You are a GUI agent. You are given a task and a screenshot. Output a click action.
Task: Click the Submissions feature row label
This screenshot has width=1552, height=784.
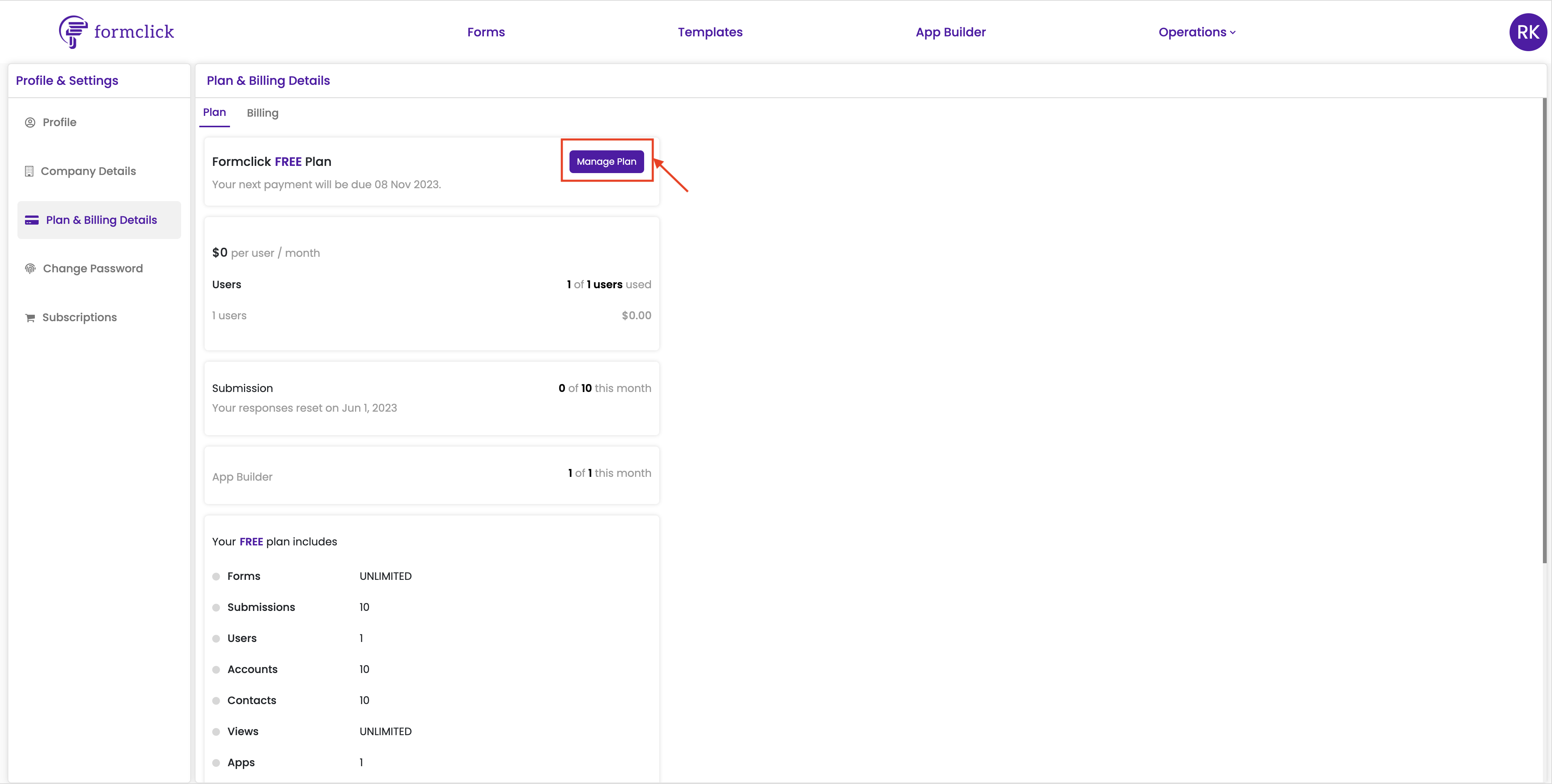tap(261, 607)
